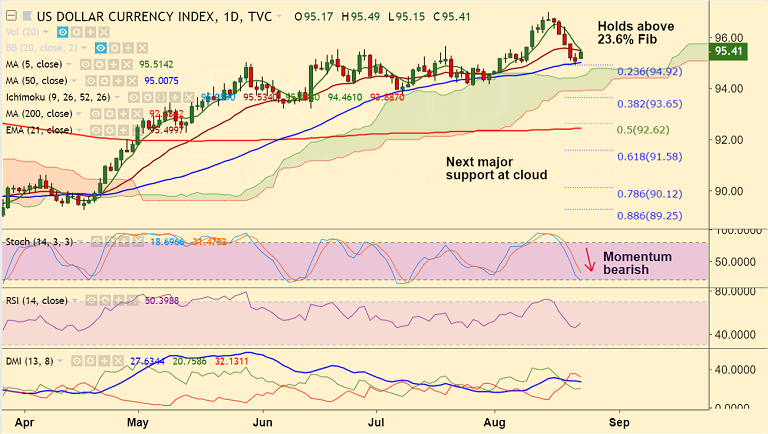This screenshot has width=768, height=434.
Task: Collapse the indicator legend with the minus box
Action: [11, 16]
